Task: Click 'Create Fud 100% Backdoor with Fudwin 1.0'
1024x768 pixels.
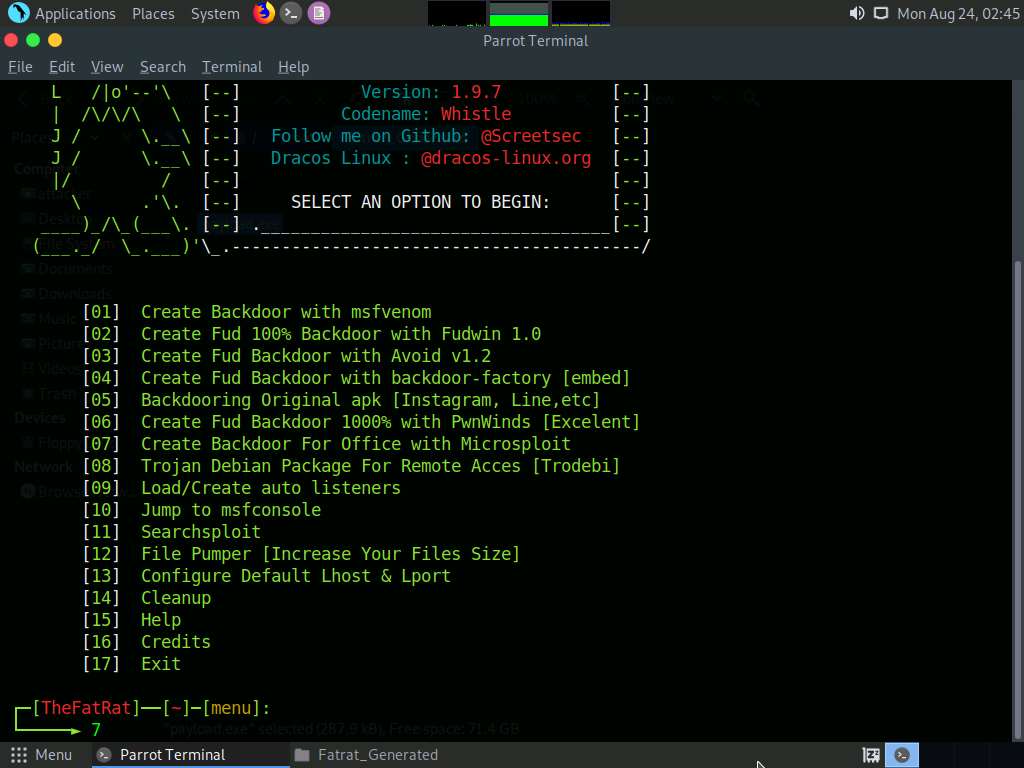Action: click(x=341, y=334)
